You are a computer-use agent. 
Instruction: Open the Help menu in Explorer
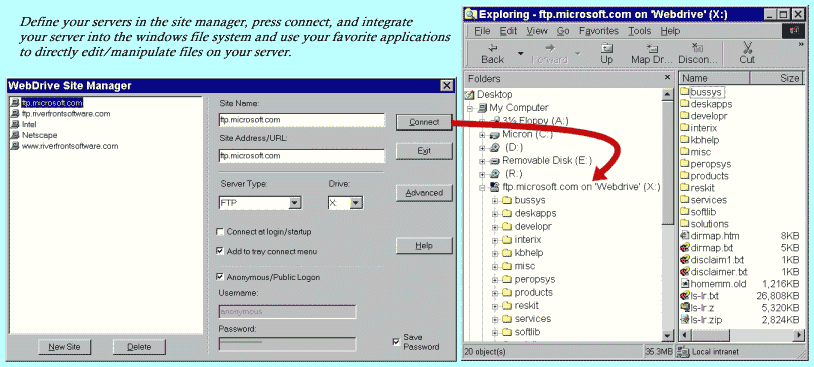pyautogui.click(x=670, y=31)
